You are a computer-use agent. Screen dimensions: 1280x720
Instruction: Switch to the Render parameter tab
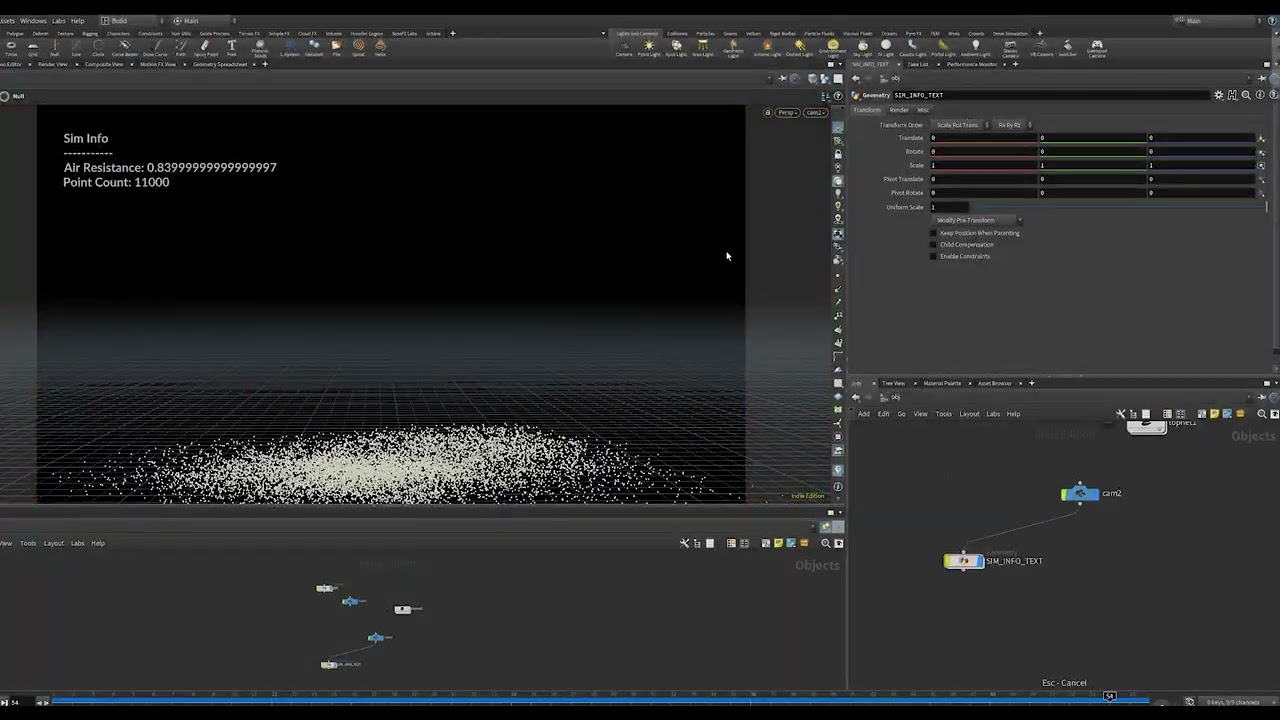click(899, 110)
